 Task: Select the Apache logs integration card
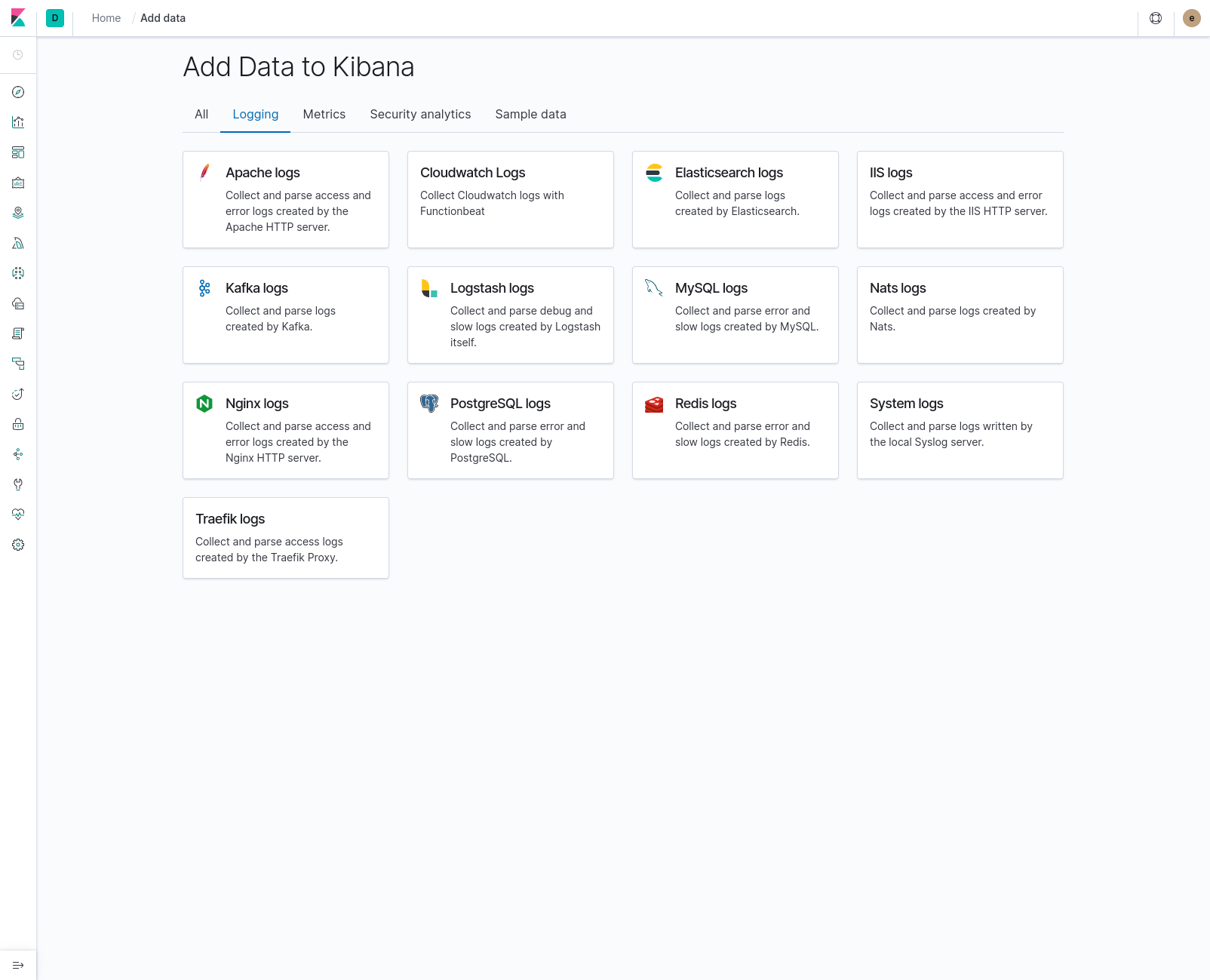click(x=285, y=199)
